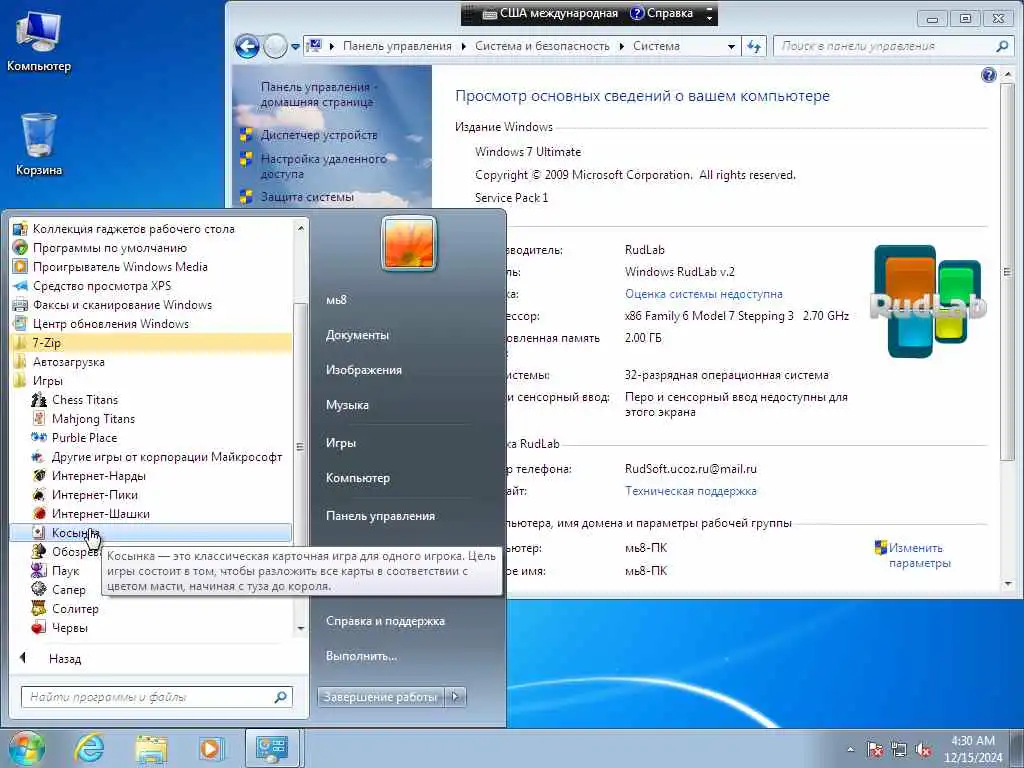1024x768 pixels.
Task: Click the help question mark icon in System window
Action: [x=988, y=75]
